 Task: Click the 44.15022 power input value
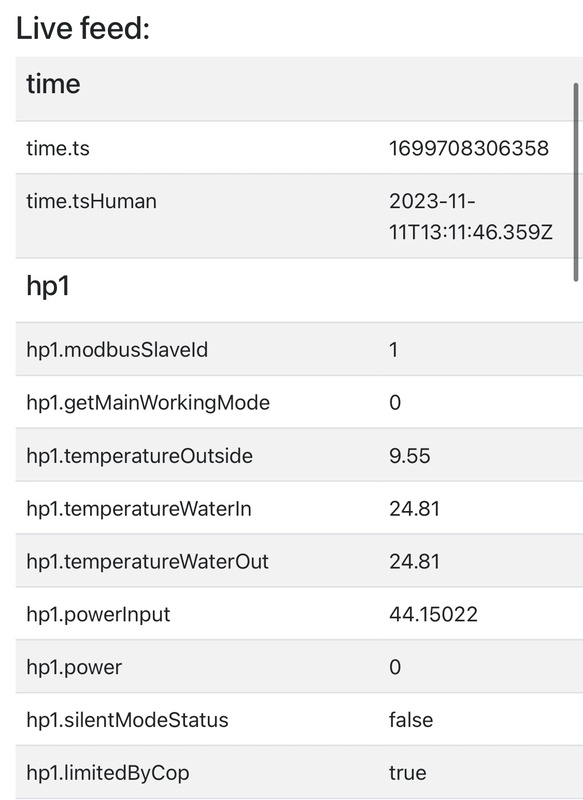(x=434, y=614)
